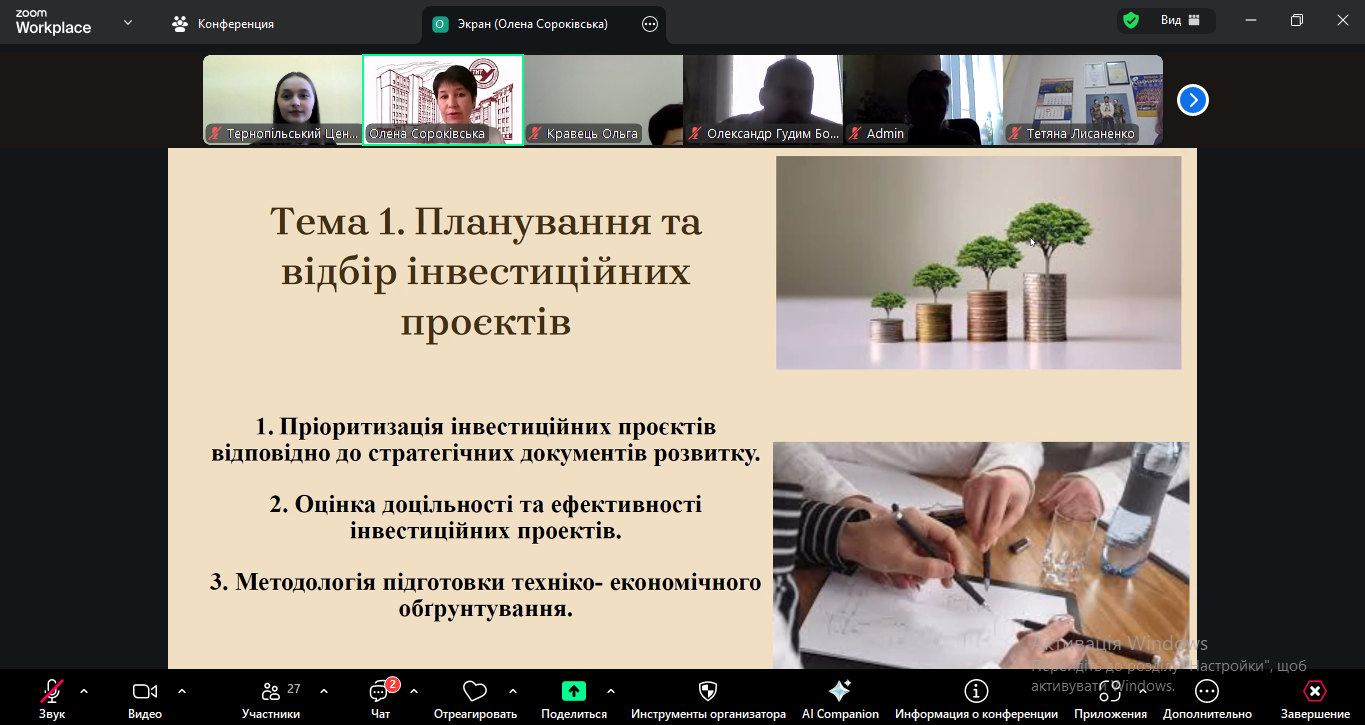1365x725 pixels.
Task: Click the green Поделиться share screen icon
Action: [x=573, y=691]
